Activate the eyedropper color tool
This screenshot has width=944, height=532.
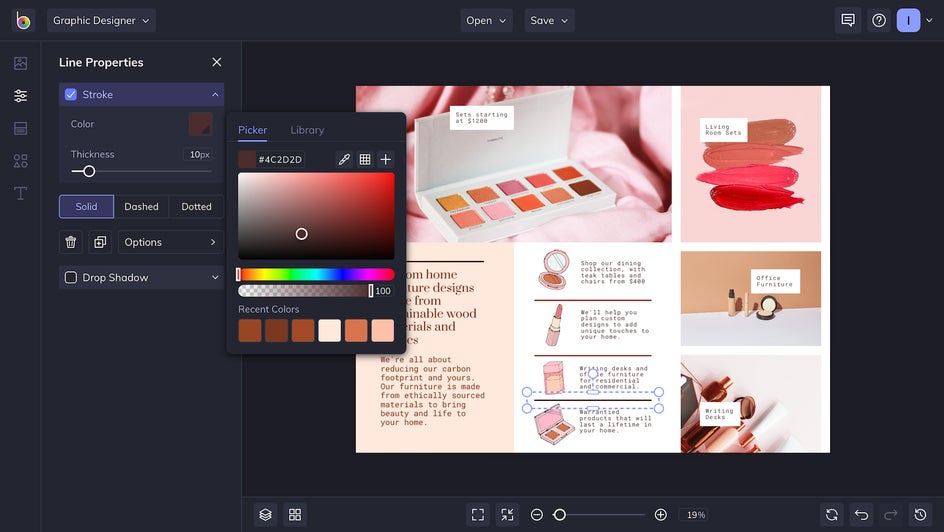pos(344,159)
